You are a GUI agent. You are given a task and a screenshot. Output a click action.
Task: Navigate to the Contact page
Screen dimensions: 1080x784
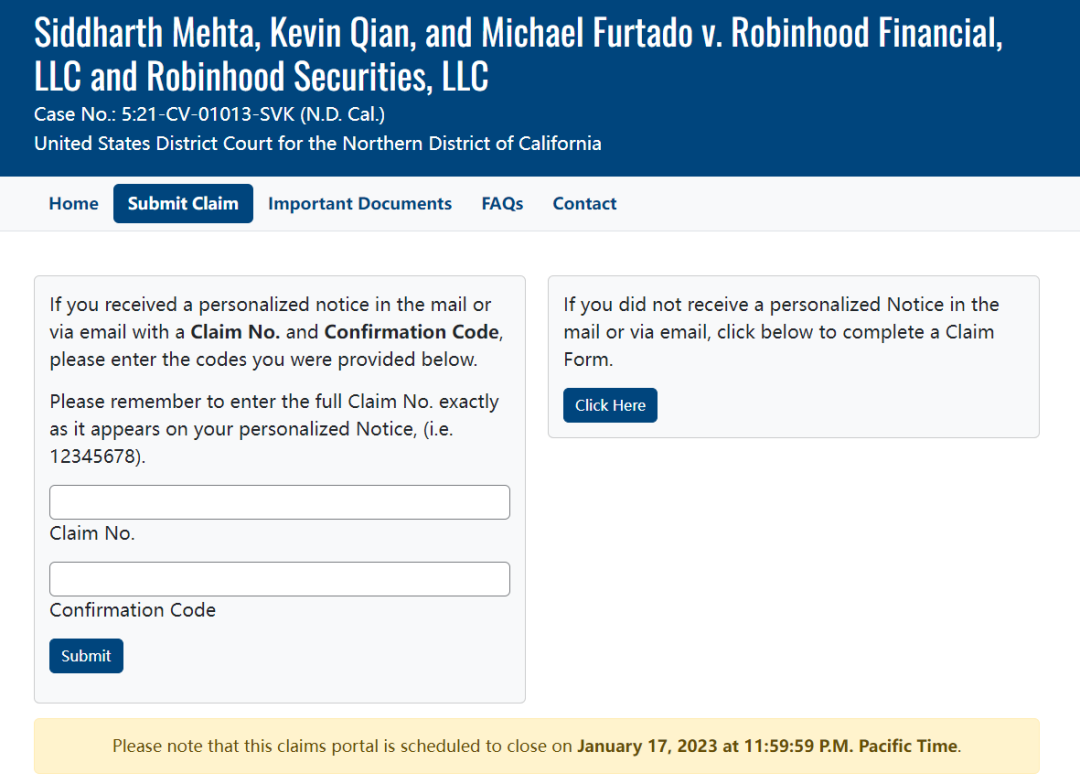pyautogui.click(x=584, y=204)
